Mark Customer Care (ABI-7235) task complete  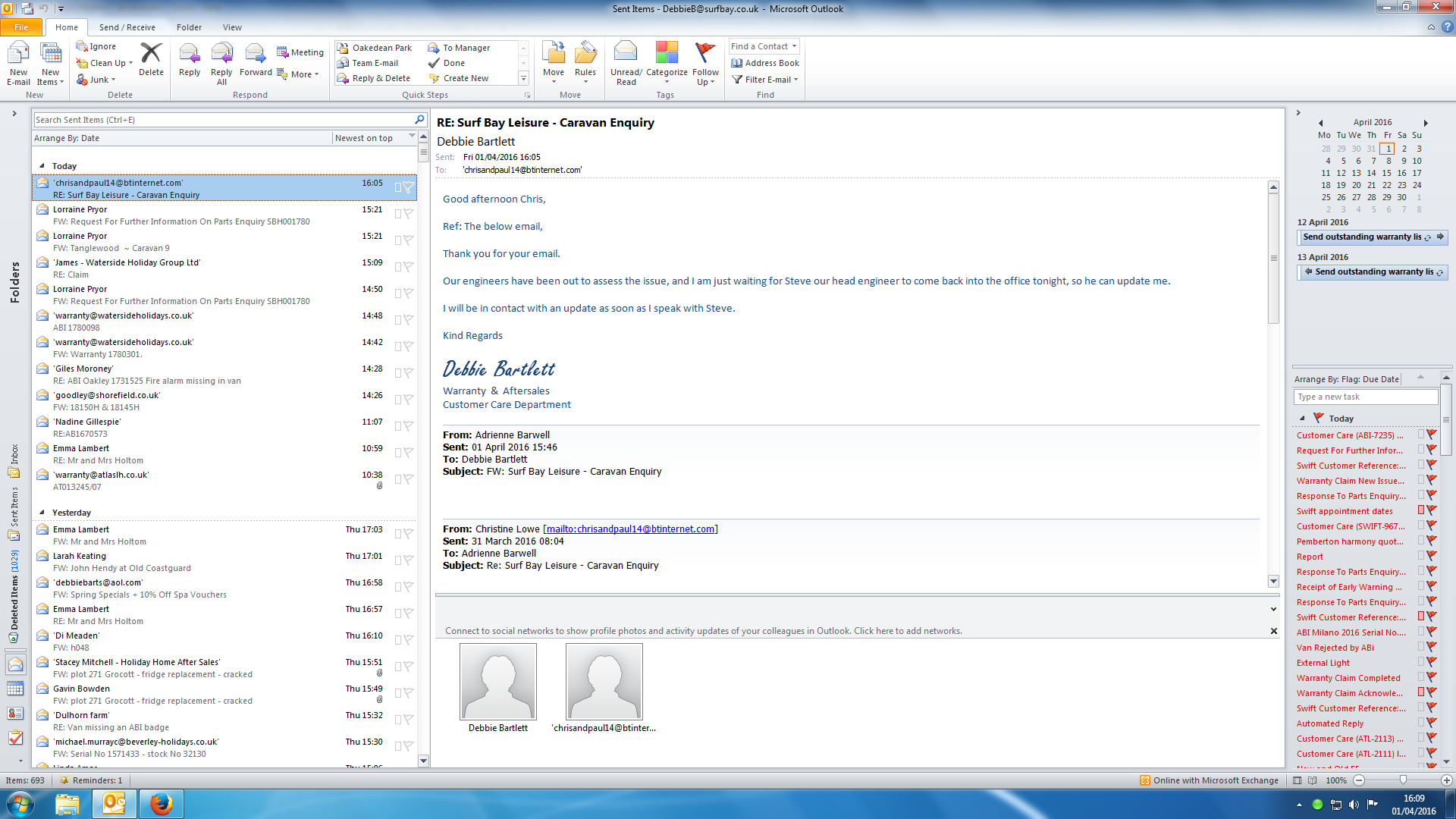pos(1431,435)
